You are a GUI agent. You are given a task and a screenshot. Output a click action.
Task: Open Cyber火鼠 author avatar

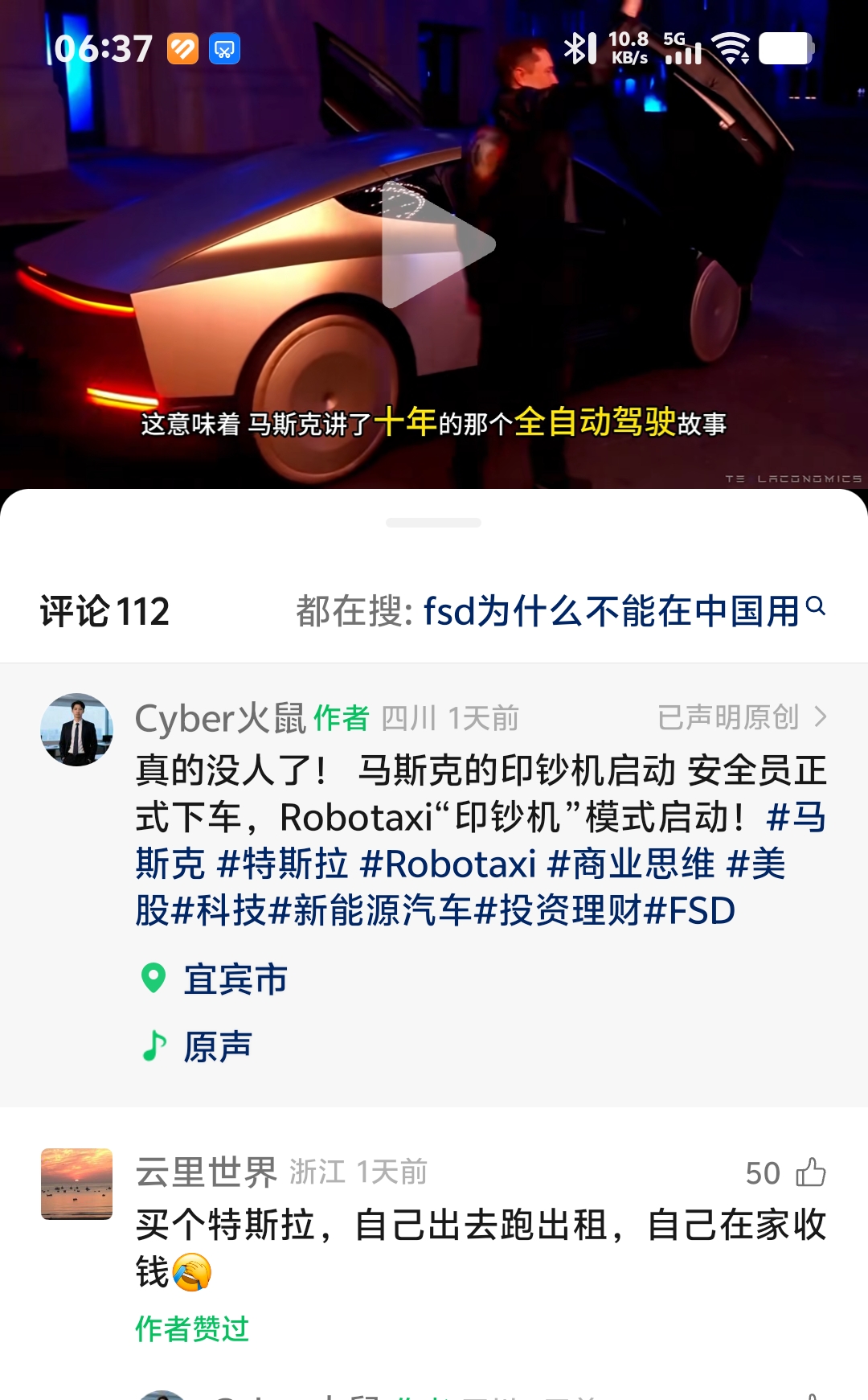point(76,729)
